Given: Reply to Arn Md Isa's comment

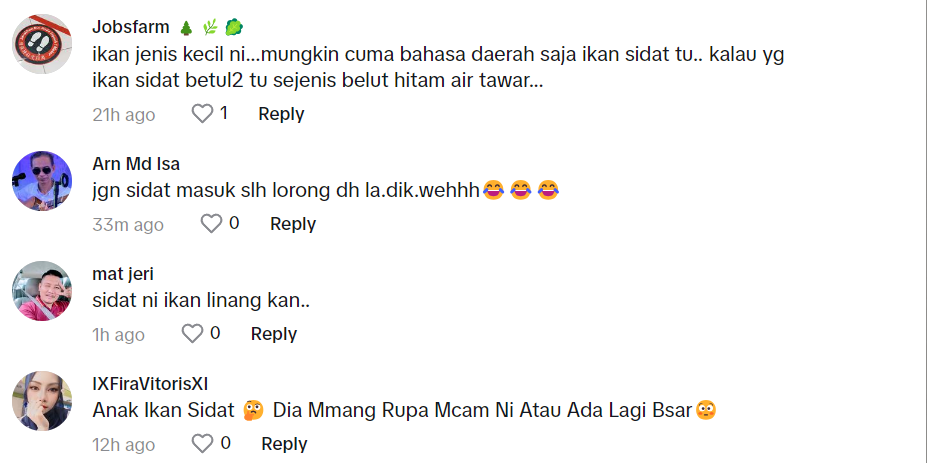Looking at the screenshot, I should pos(293,224).
